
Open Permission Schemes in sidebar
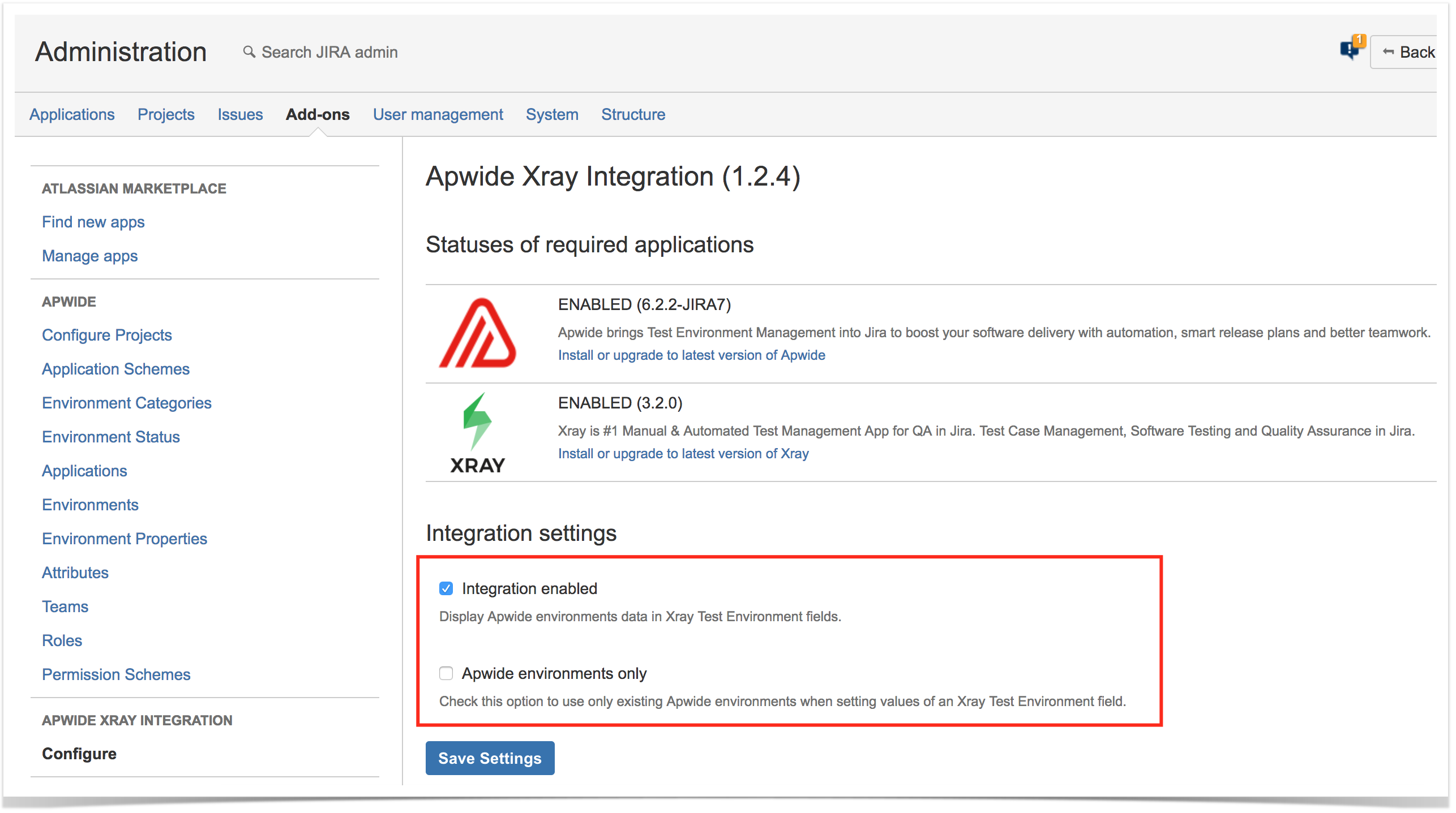[x=116, y=674]
